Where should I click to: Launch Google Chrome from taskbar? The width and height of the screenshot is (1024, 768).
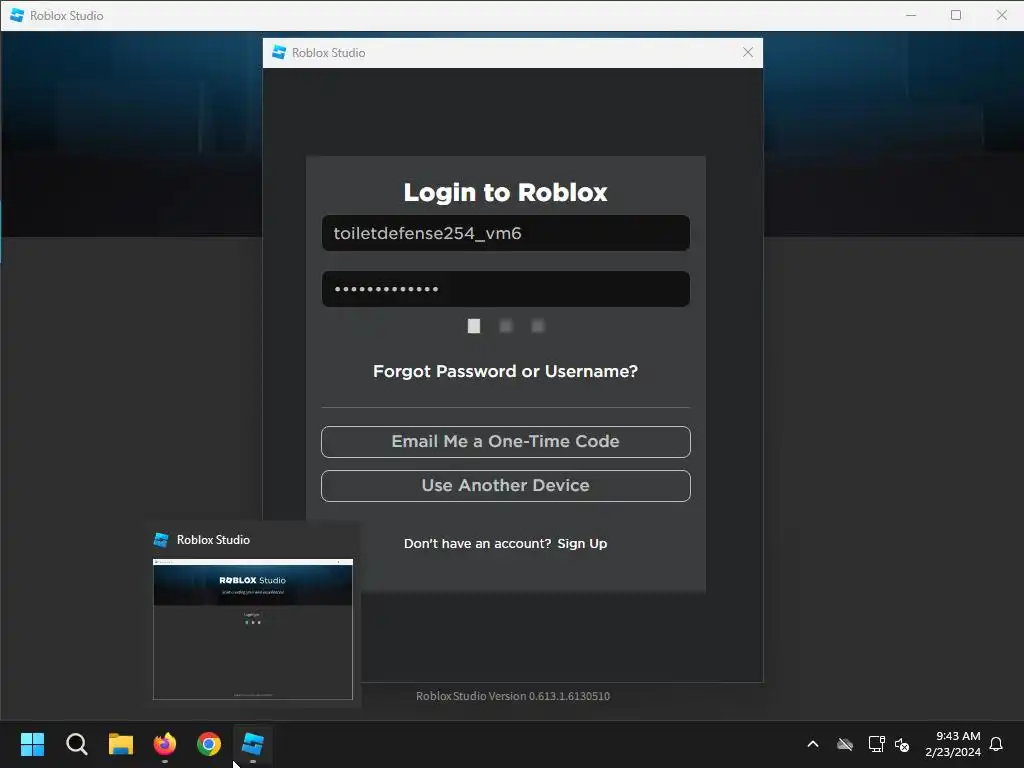[x=209, y=744]
